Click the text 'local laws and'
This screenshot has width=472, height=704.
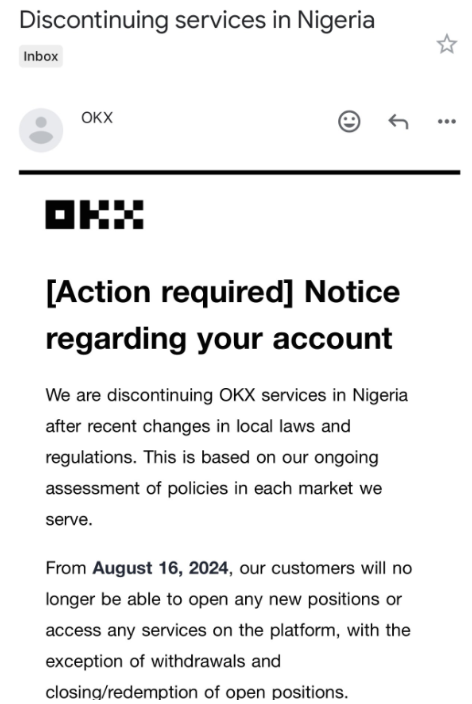pyautogui.click(x=294, y=426)
